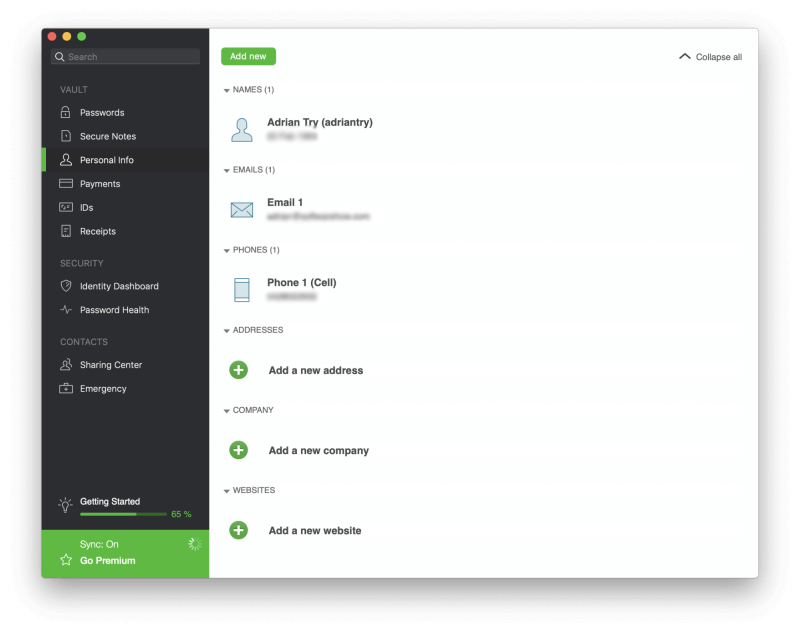
Task: Click the green plus for new address
Action: [238, 370]
